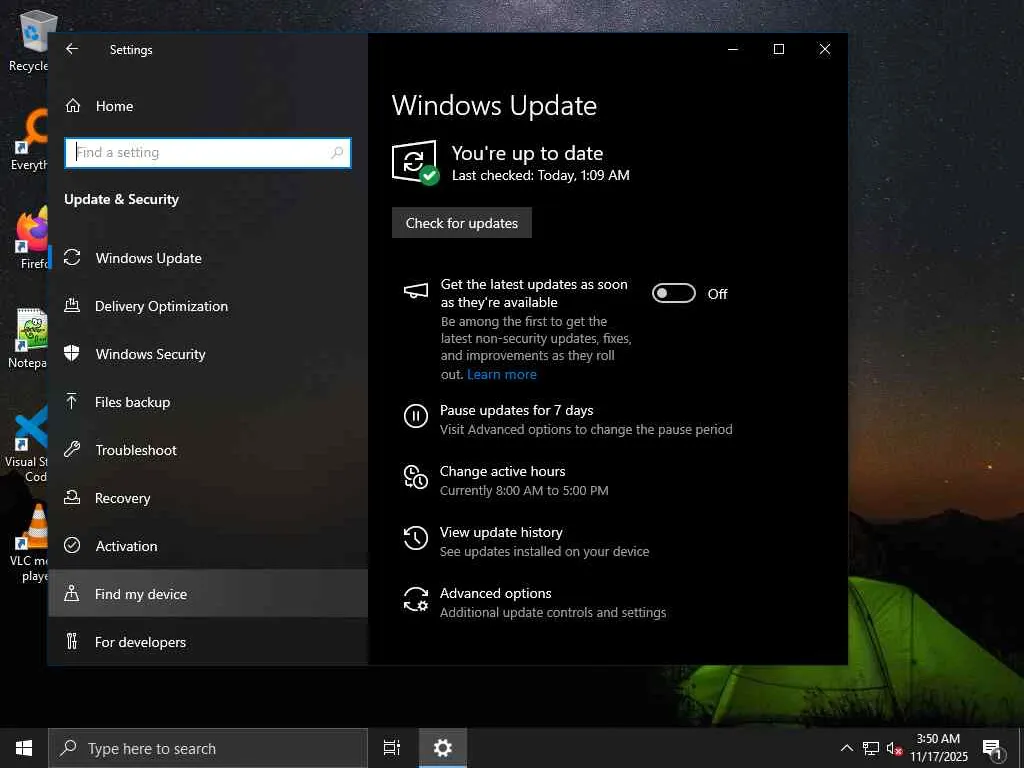Click the Troubleshoot wrench icon

[x=72, y=449]
